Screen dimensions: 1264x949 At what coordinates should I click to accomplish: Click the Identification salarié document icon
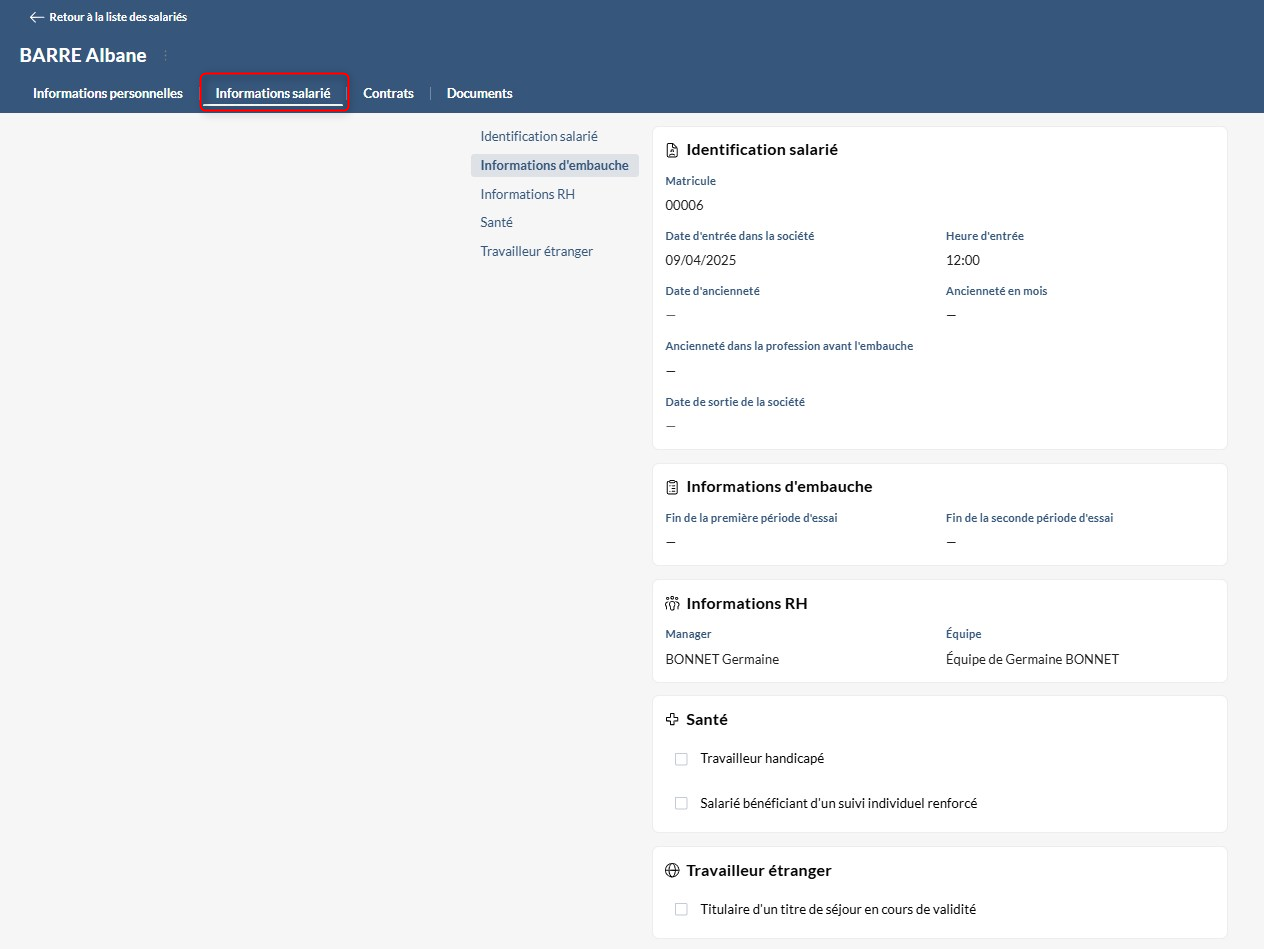pyautogui.click(x=672, y=150)
